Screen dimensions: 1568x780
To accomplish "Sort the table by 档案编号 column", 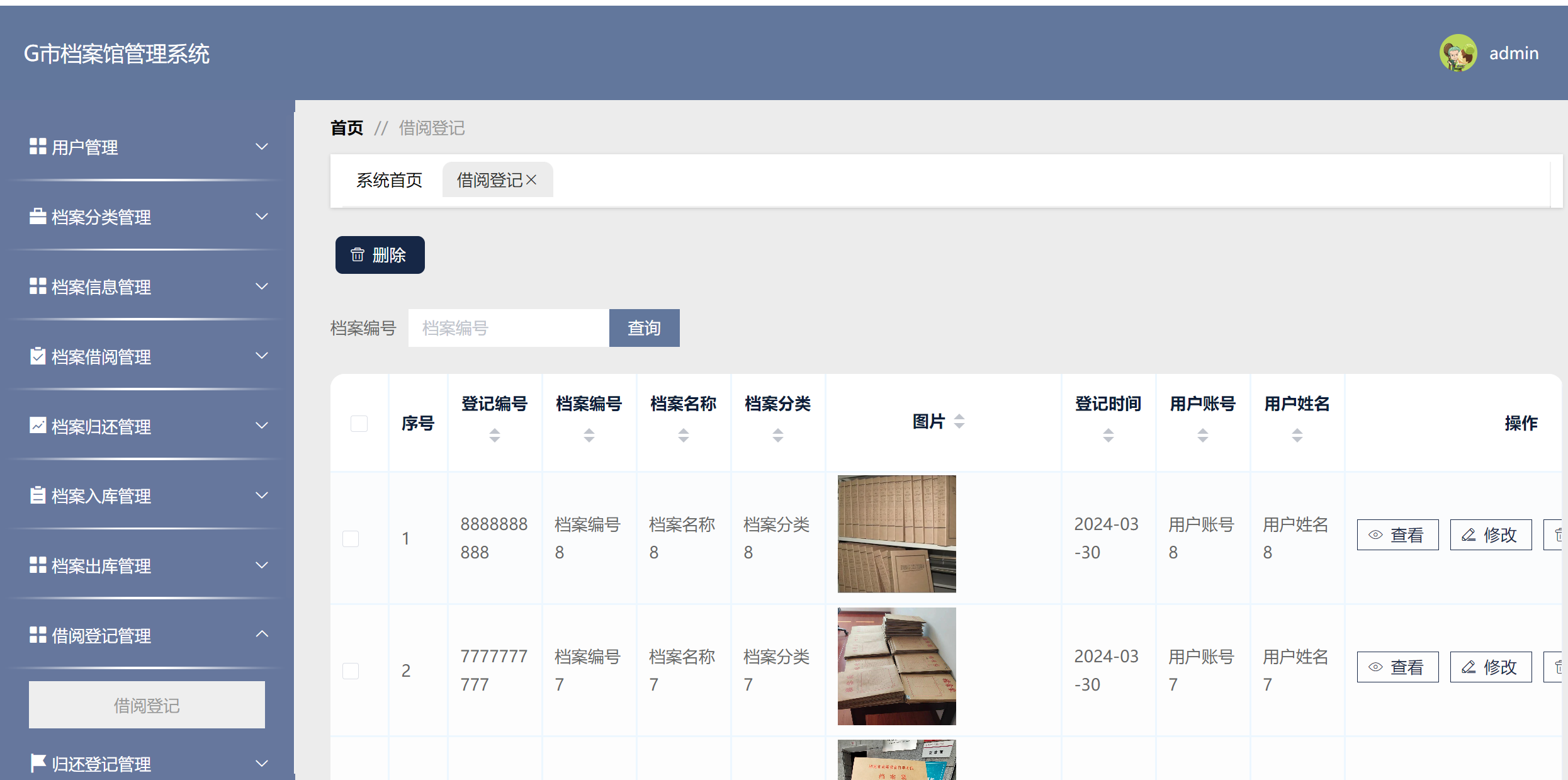I will coord(589,435).
